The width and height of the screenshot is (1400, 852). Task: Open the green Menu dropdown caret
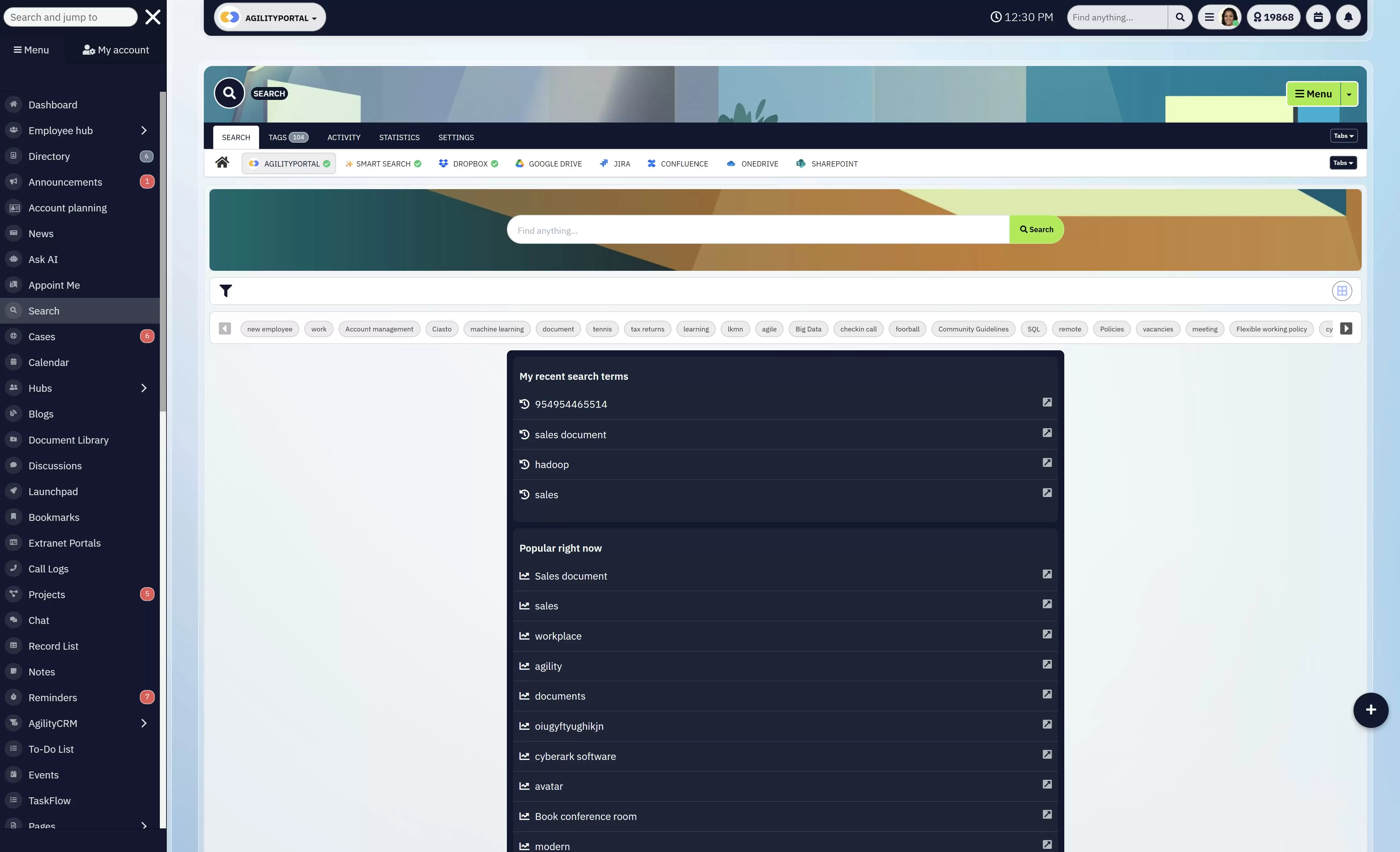[1349, 94]
